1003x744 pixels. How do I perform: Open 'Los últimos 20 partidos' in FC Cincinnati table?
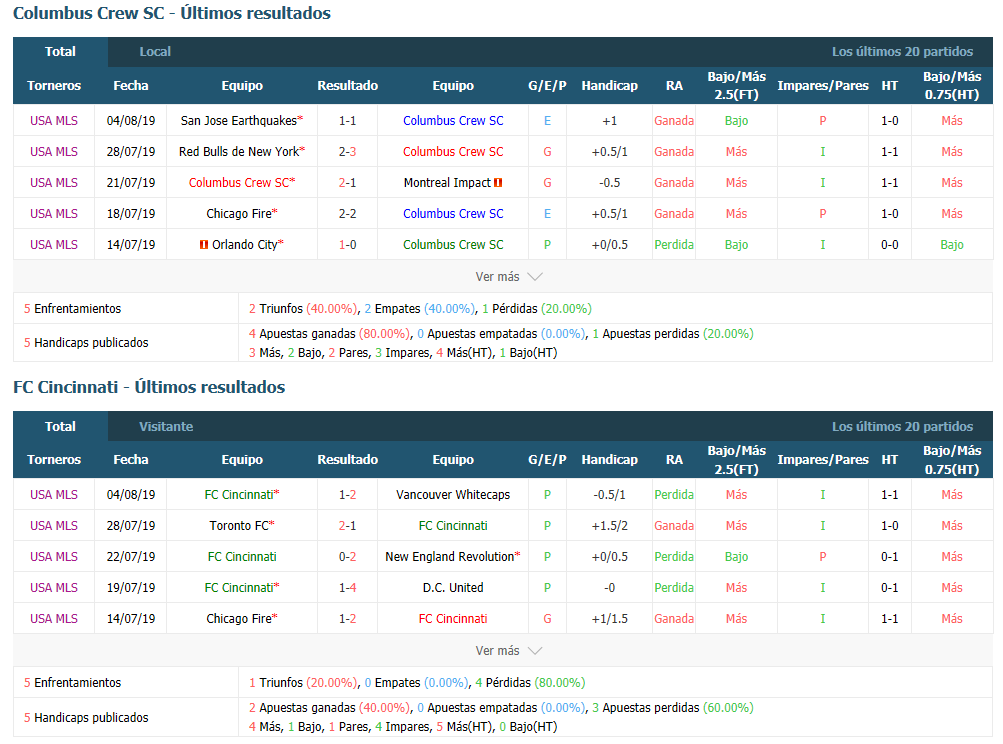tap(902, 426)
